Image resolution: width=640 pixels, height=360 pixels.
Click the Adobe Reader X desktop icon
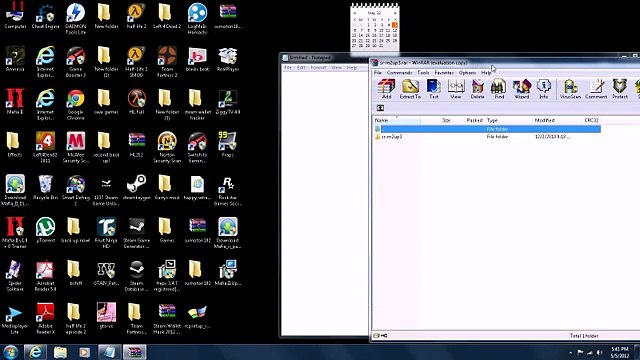tap(45, 318)
